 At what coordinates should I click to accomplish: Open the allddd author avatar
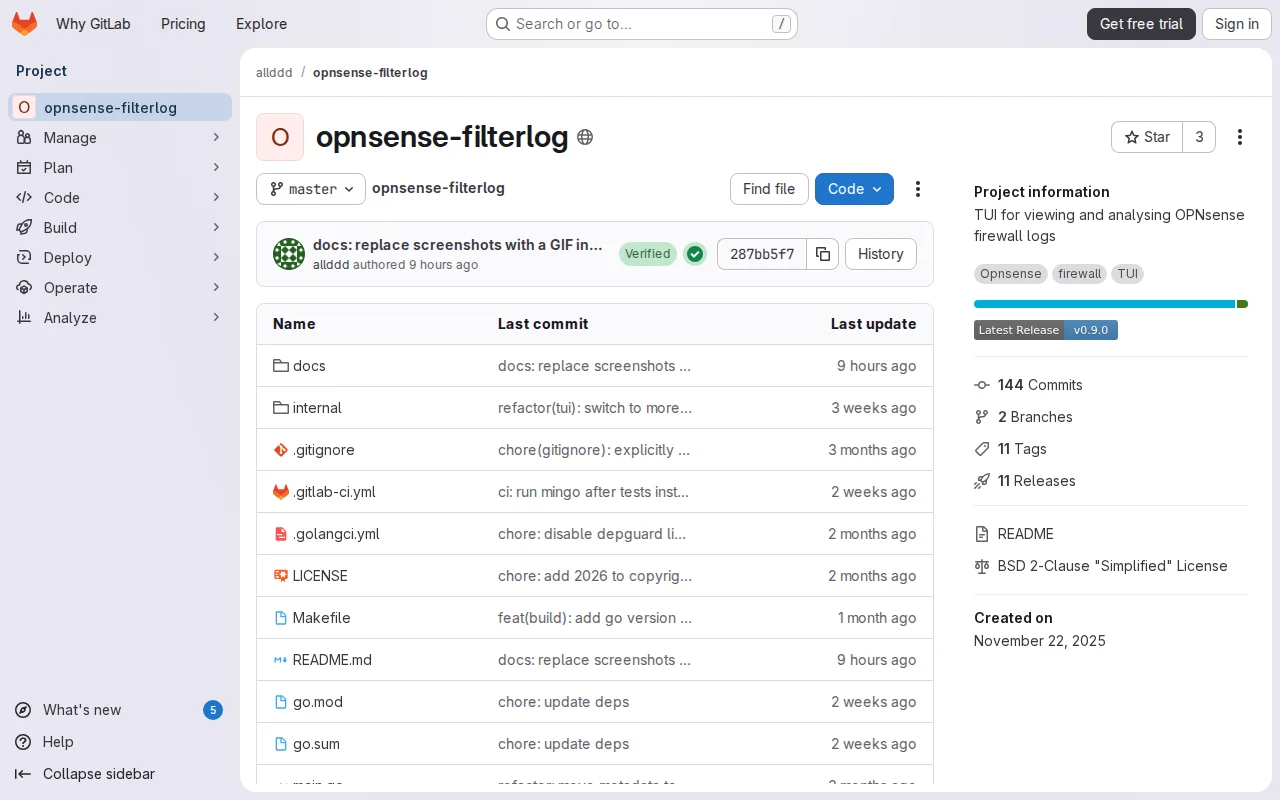click(289, 254)
